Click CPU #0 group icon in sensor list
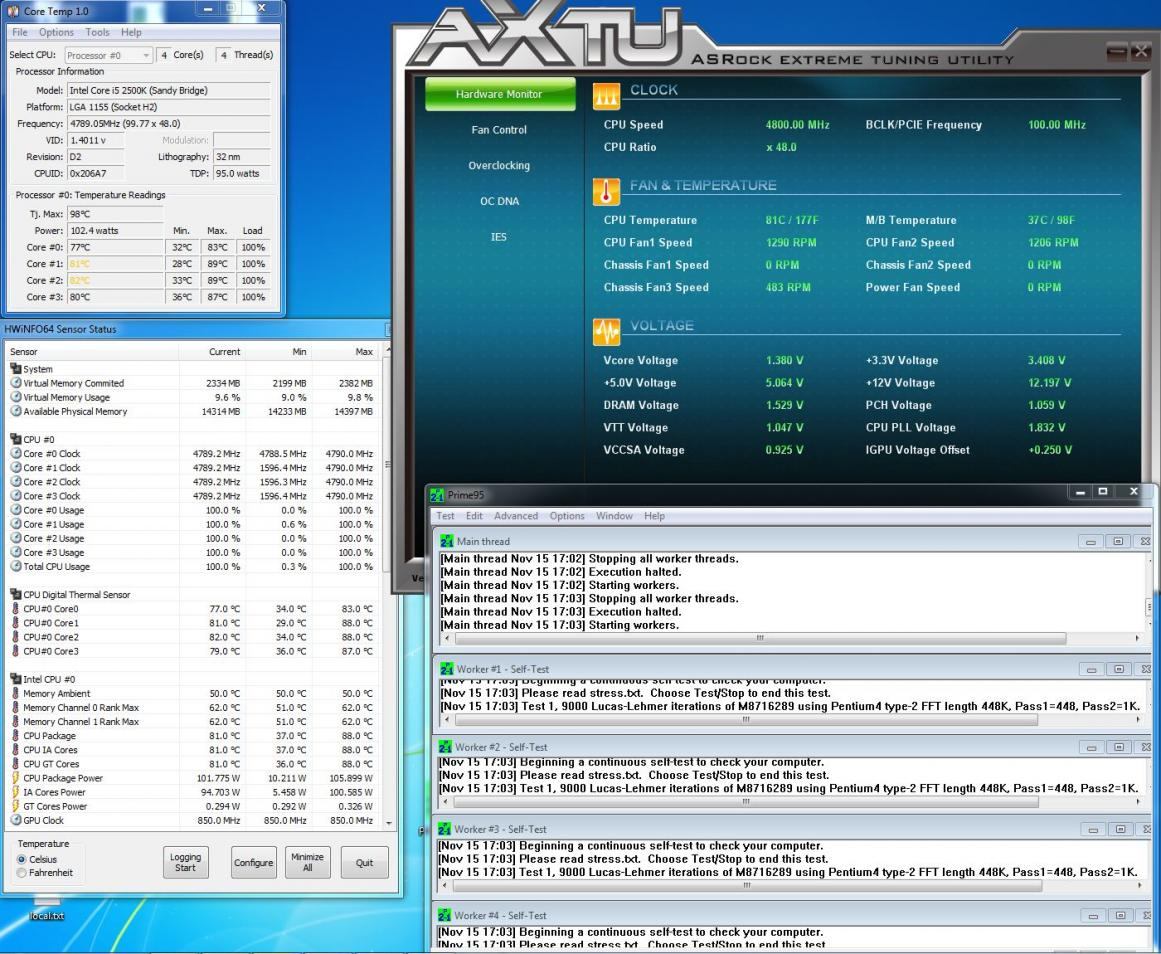The image size is (1161, 954). pyautogui.click(x=15, y=439)
